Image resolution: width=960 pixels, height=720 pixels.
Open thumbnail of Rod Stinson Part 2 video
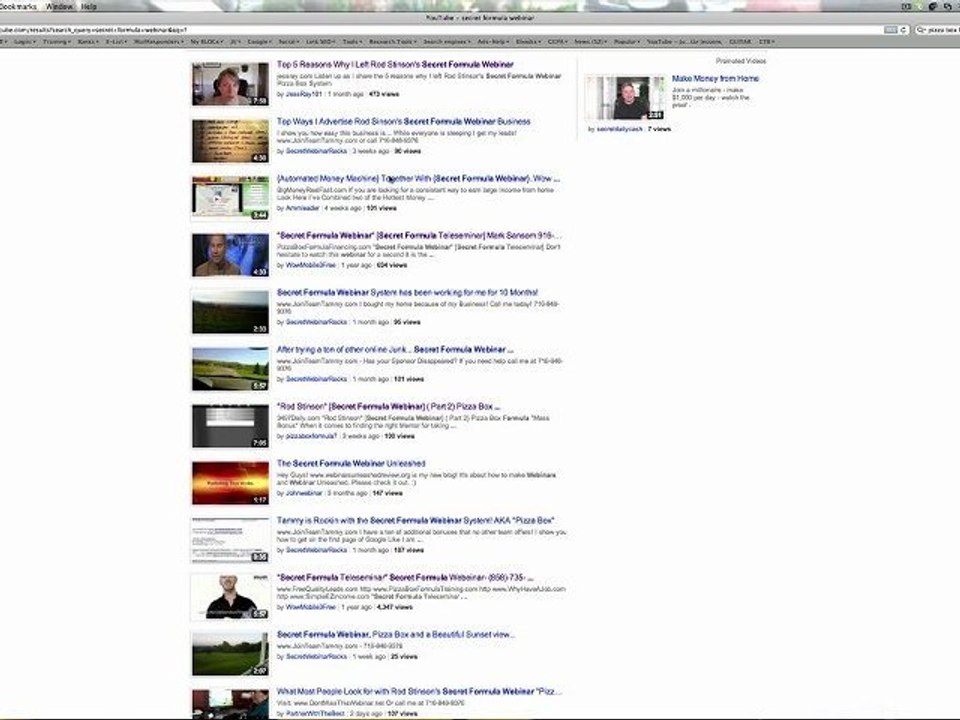[230, 426]
